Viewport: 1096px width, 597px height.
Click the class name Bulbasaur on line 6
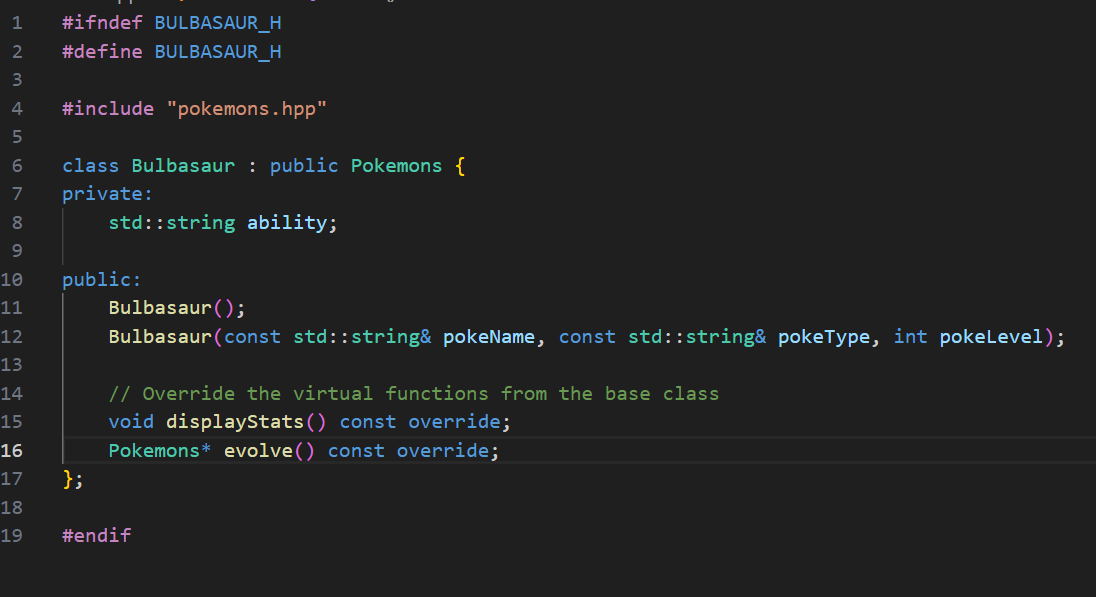(183, 165)
